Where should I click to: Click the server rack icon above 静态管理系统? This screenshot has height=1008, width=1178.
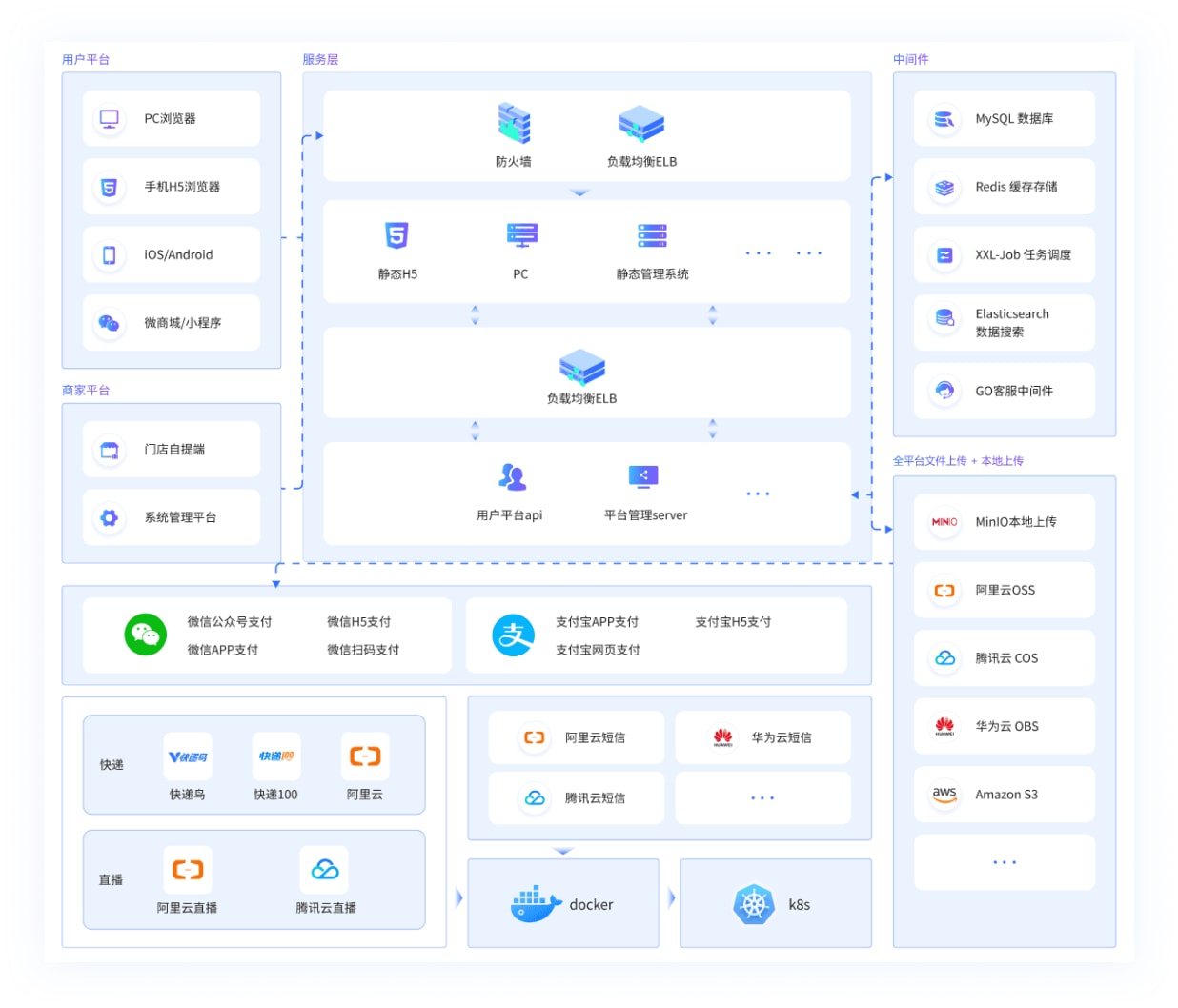coord(652,234)
